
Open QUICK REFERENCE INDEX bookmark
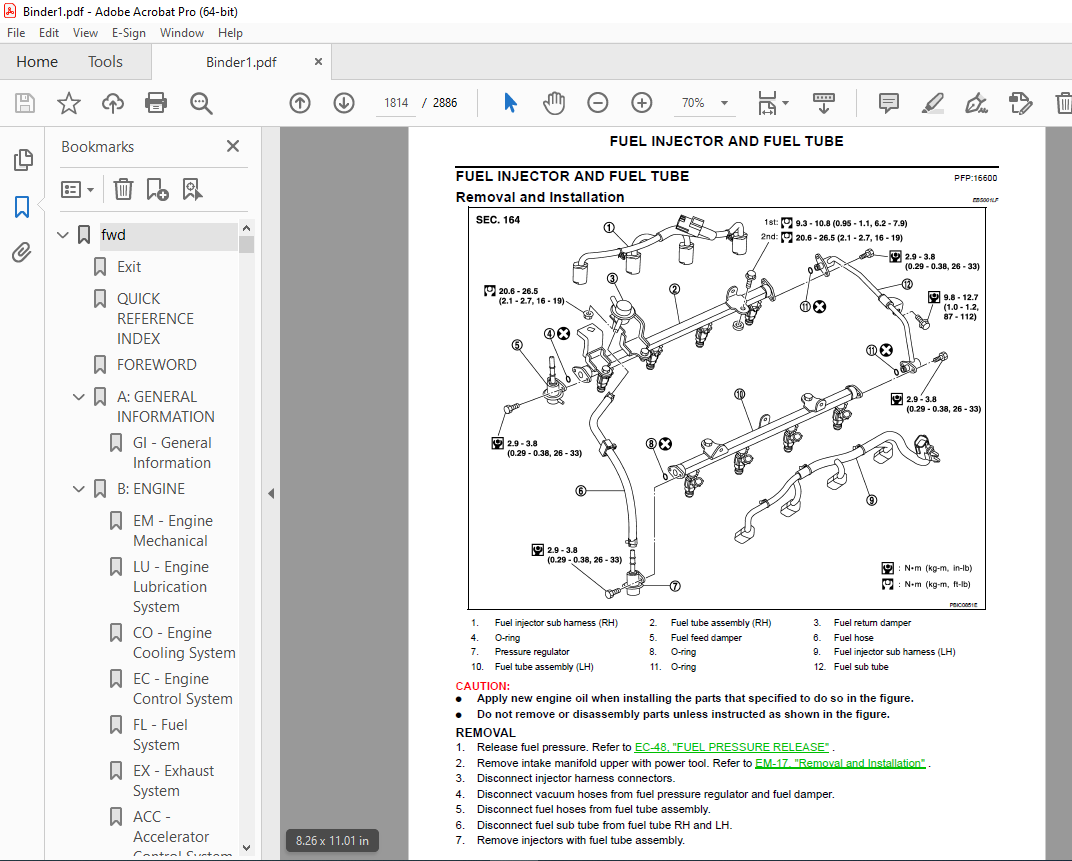[155, 319]
